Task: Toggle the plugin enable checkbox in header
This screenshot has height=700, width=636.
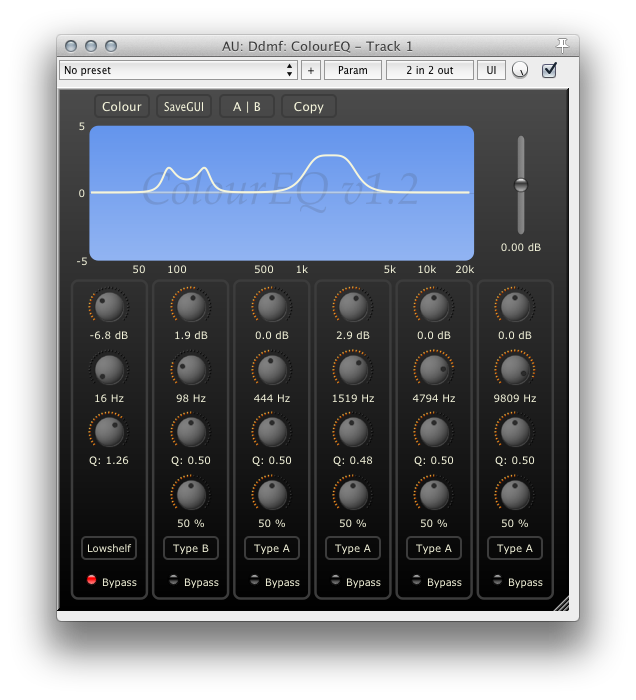Action: coord(549,70)
